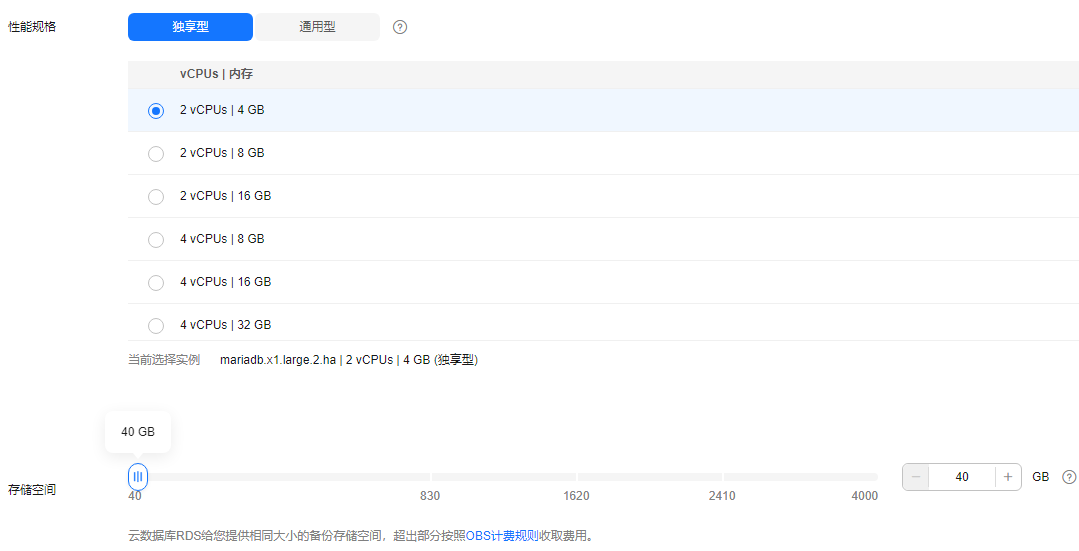Click the vCPUs | 内存 column header
The height and width of the screenshot is (551, 1079).
(x=217, y=74)
